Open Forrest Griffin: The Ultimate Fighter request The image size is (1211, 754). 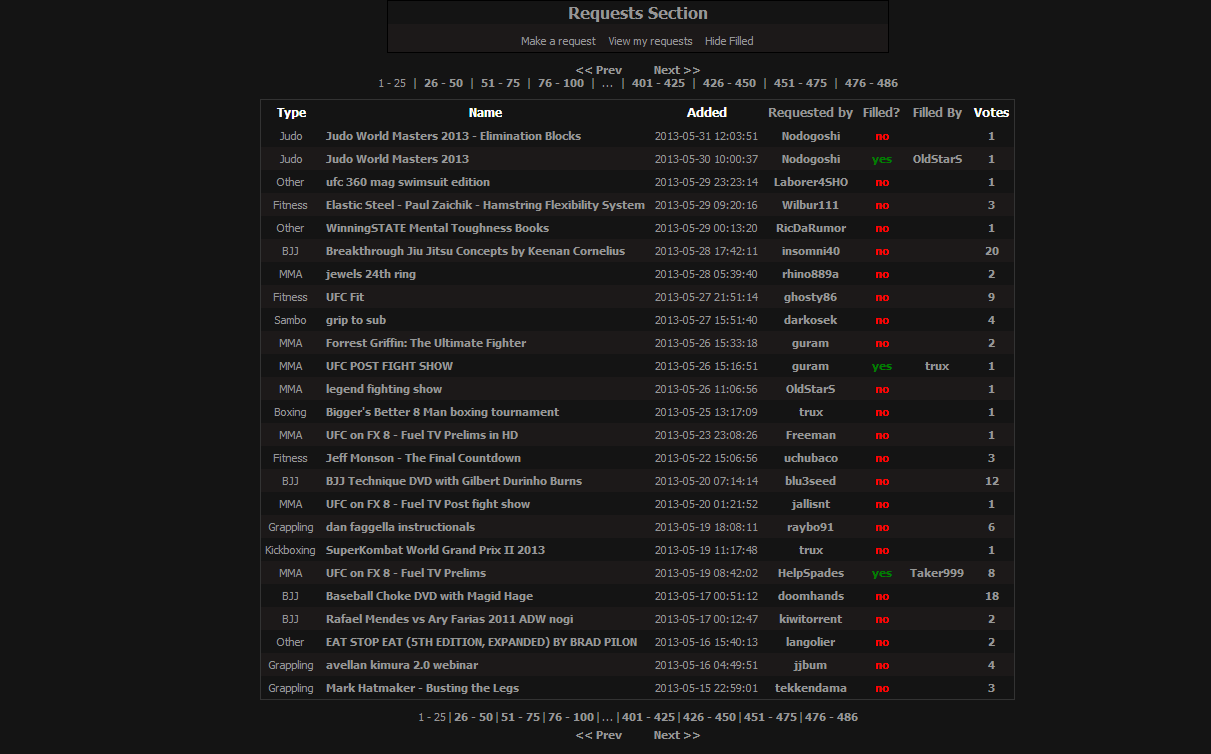[x=426, y=343]
